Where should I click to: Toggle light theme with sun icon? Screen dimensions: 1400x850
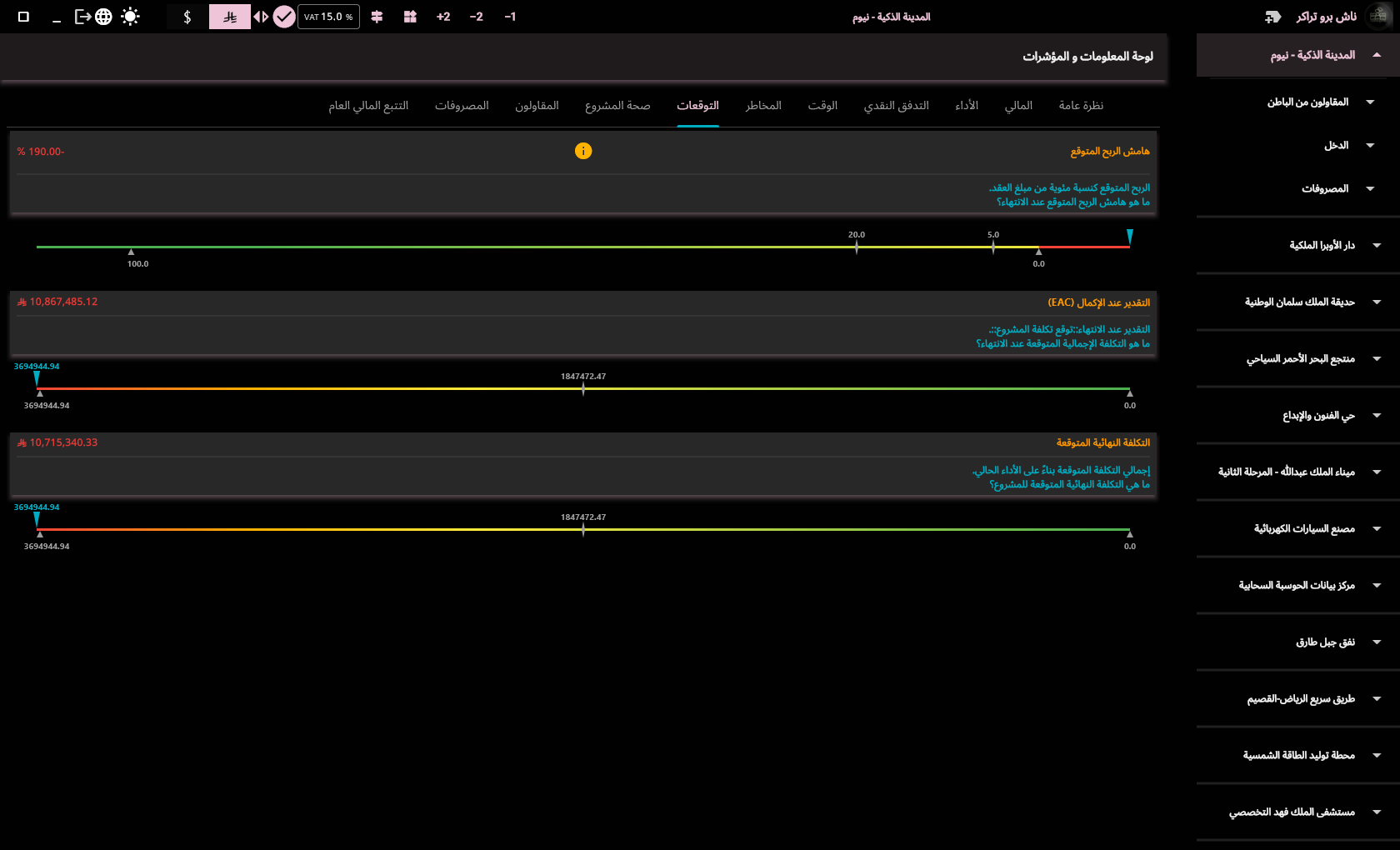(x=130, y=17)
